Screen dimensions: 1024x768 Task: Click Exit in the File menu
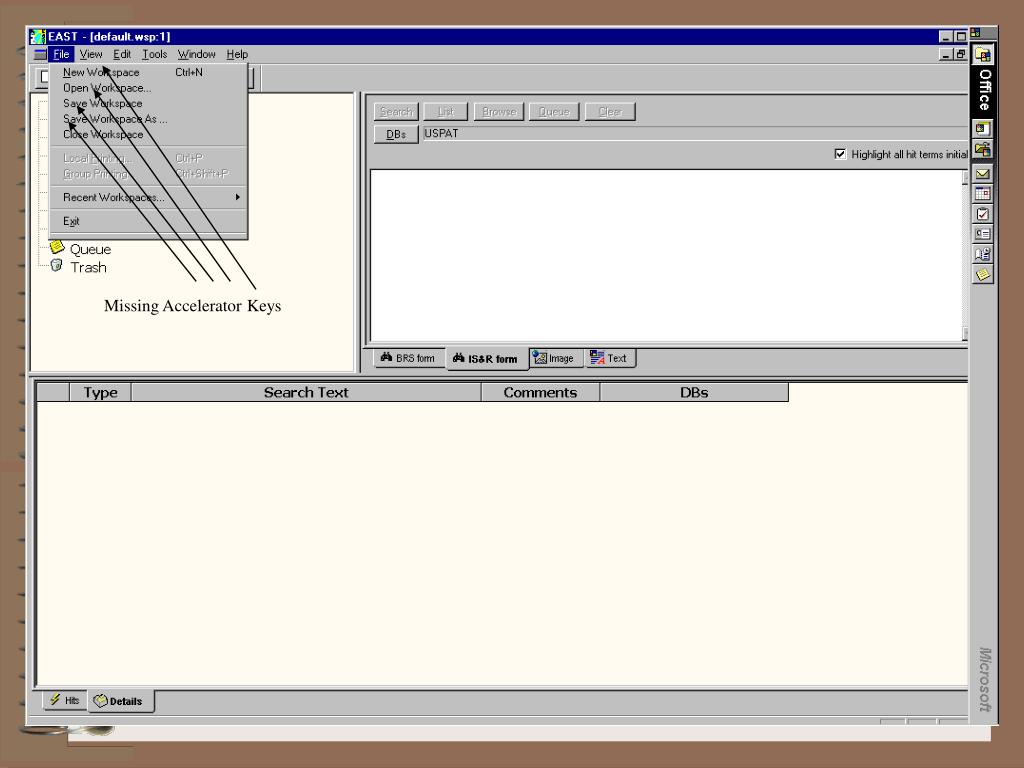pyautogui.click(x=148, y=221)
